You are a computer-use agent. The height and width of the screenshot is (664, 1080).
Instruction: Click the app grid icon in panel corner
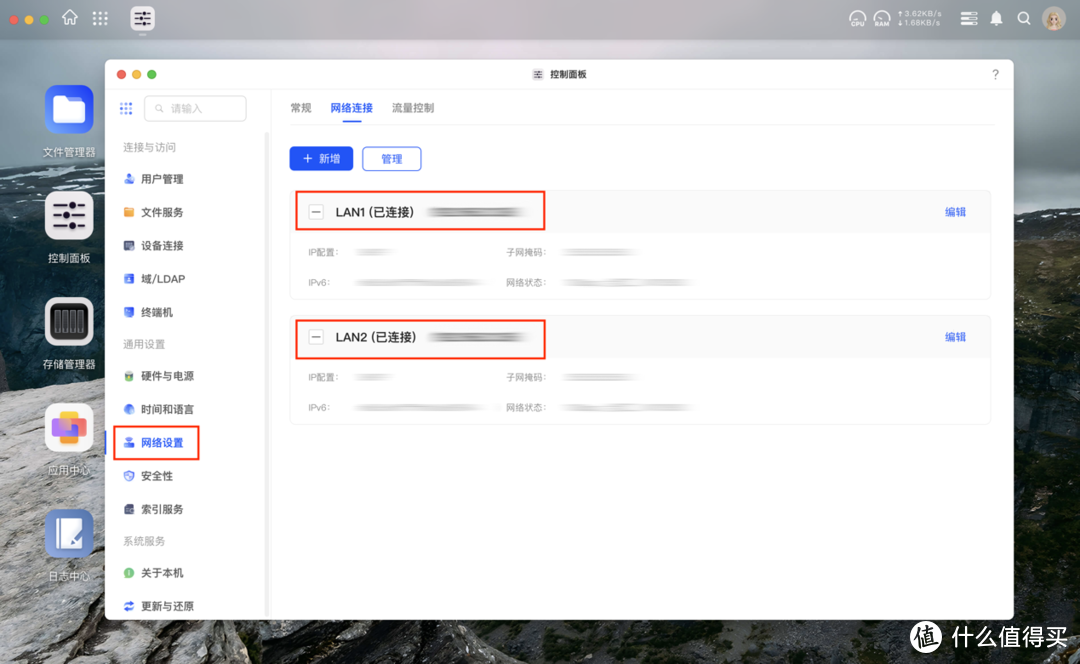pyautogui.click(x=126, y=107)
